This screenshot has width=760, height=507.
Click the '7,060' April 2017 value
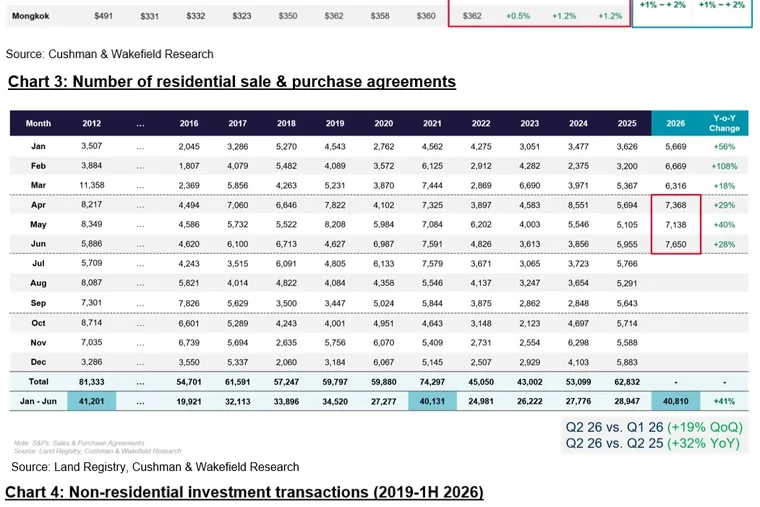pos(238,205)
